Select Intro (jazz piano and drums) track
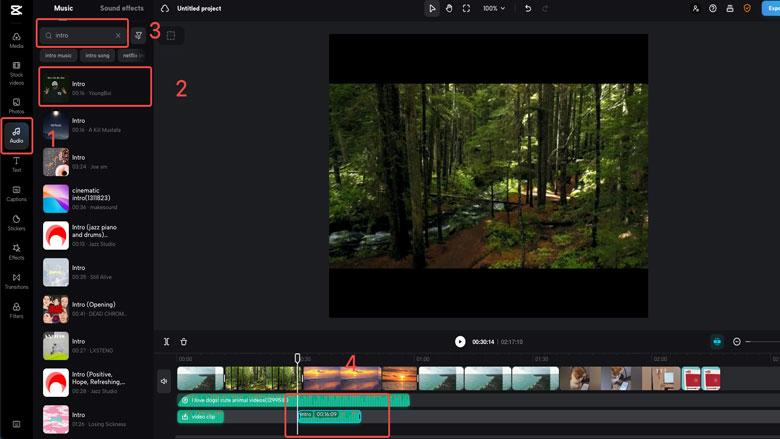 click(x=95, y=236)
